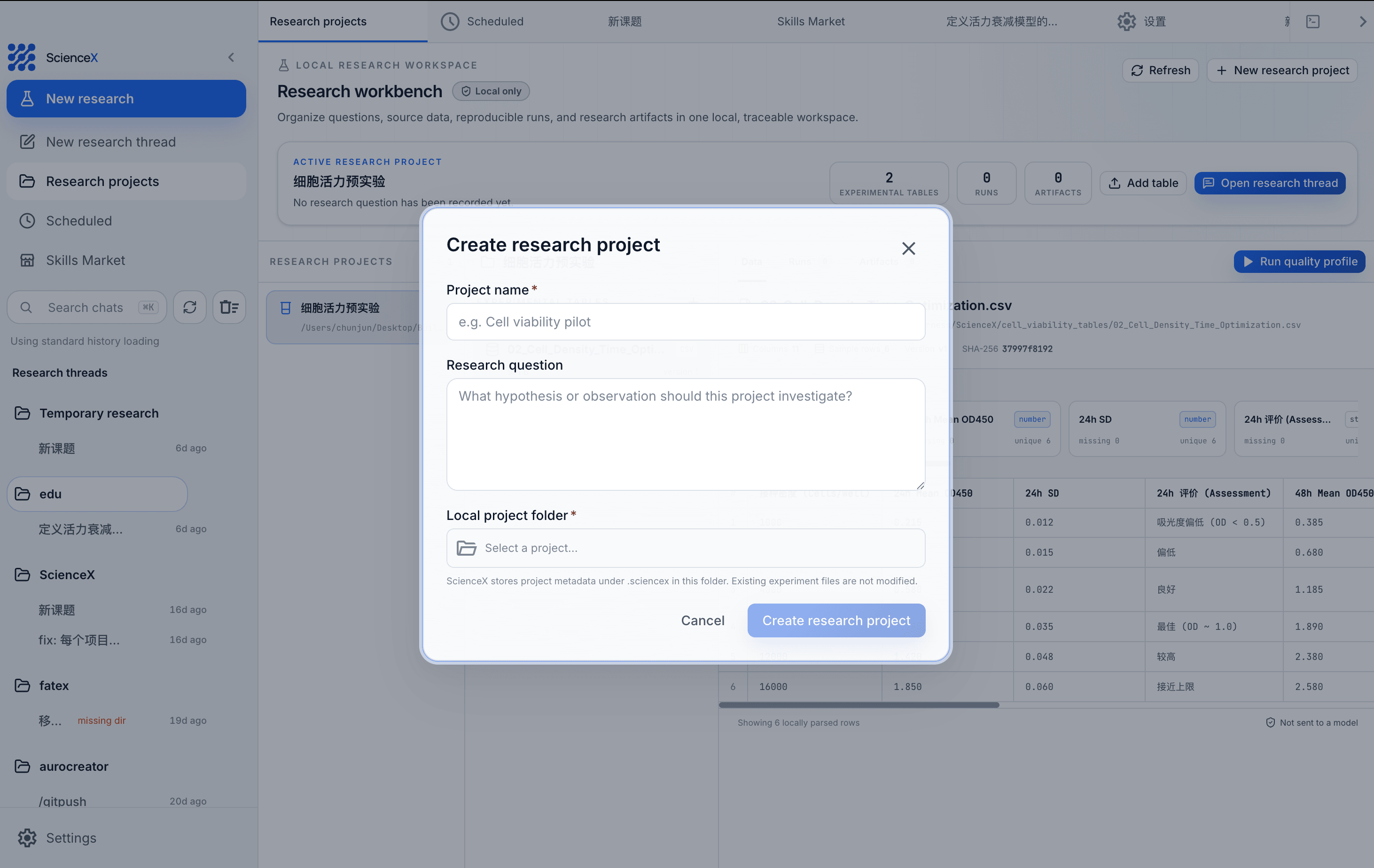Image resolution: width=1374 pixels, height=868 pixels.
Task: Click the Artifacts count card
Action: 1057,183
